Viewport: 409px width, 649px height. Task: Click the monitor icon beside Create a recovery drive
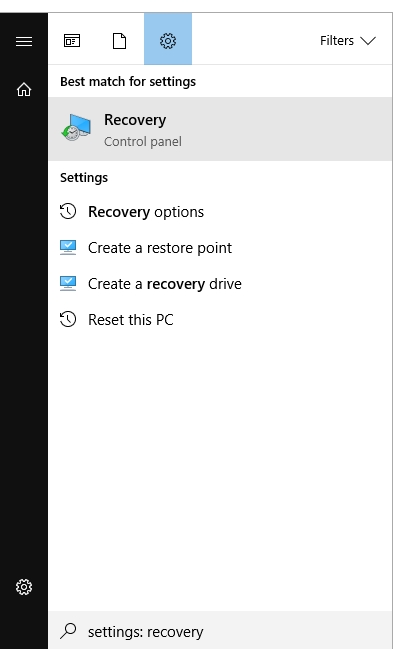(x=68, y=284)
